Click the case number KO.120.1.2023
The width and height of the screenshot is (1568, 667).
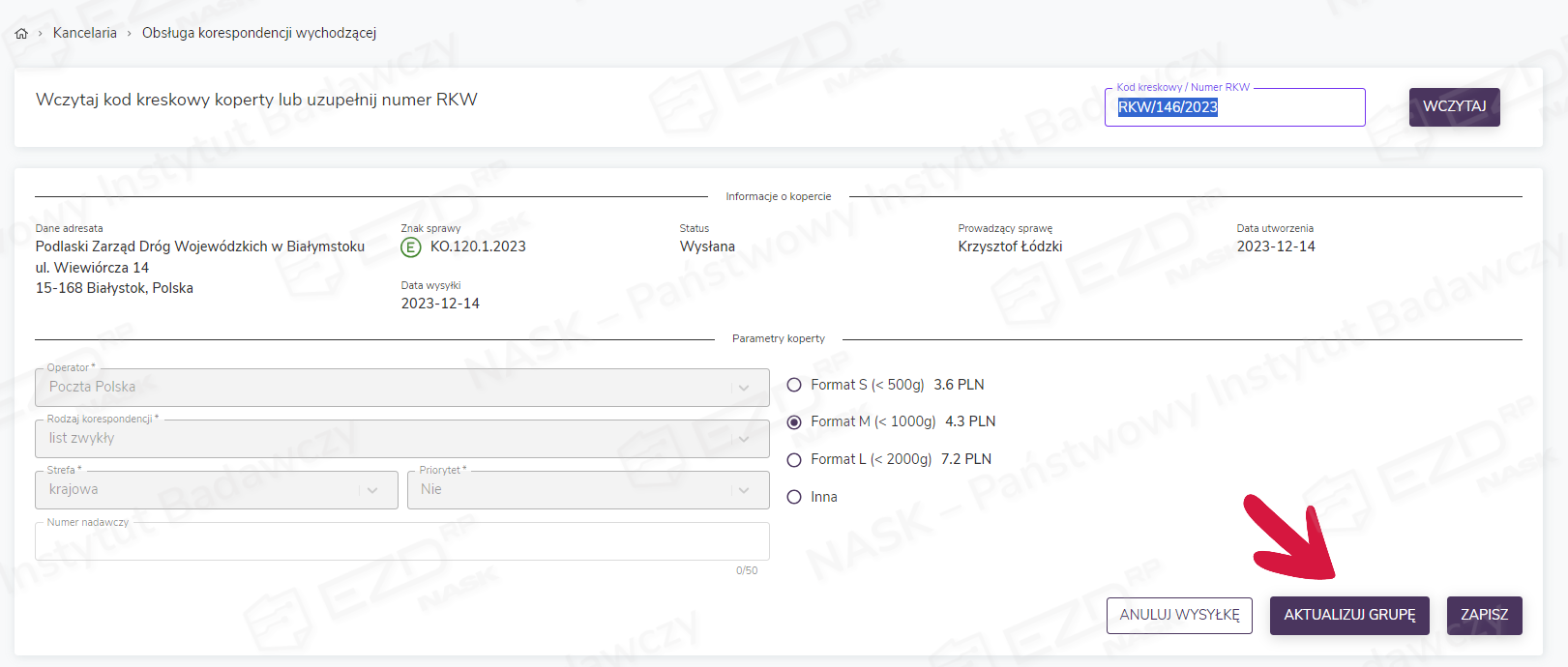(x=478, y=246)
